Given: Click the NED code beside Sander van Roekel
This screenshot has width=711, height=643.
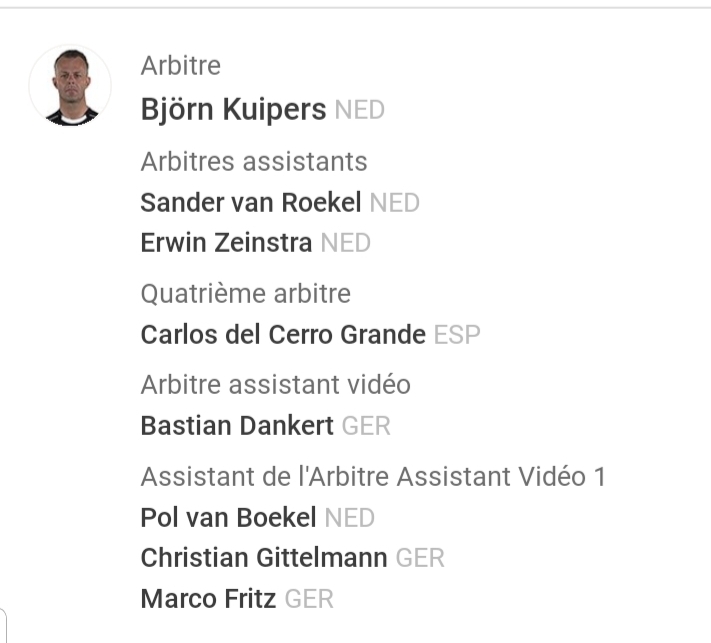Looking at the screenshot, I should pos(394,204).
